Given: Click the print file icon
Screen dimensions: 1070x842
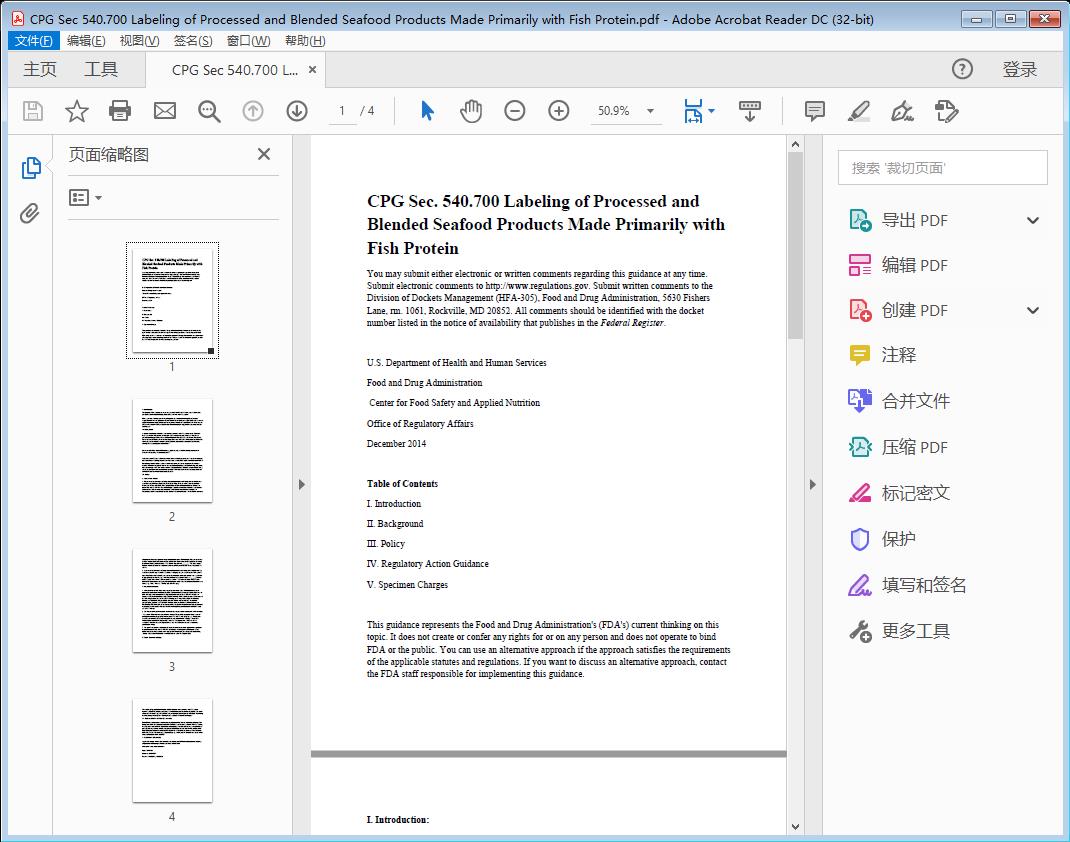Looking at the screenshot, I should point(120,111).
